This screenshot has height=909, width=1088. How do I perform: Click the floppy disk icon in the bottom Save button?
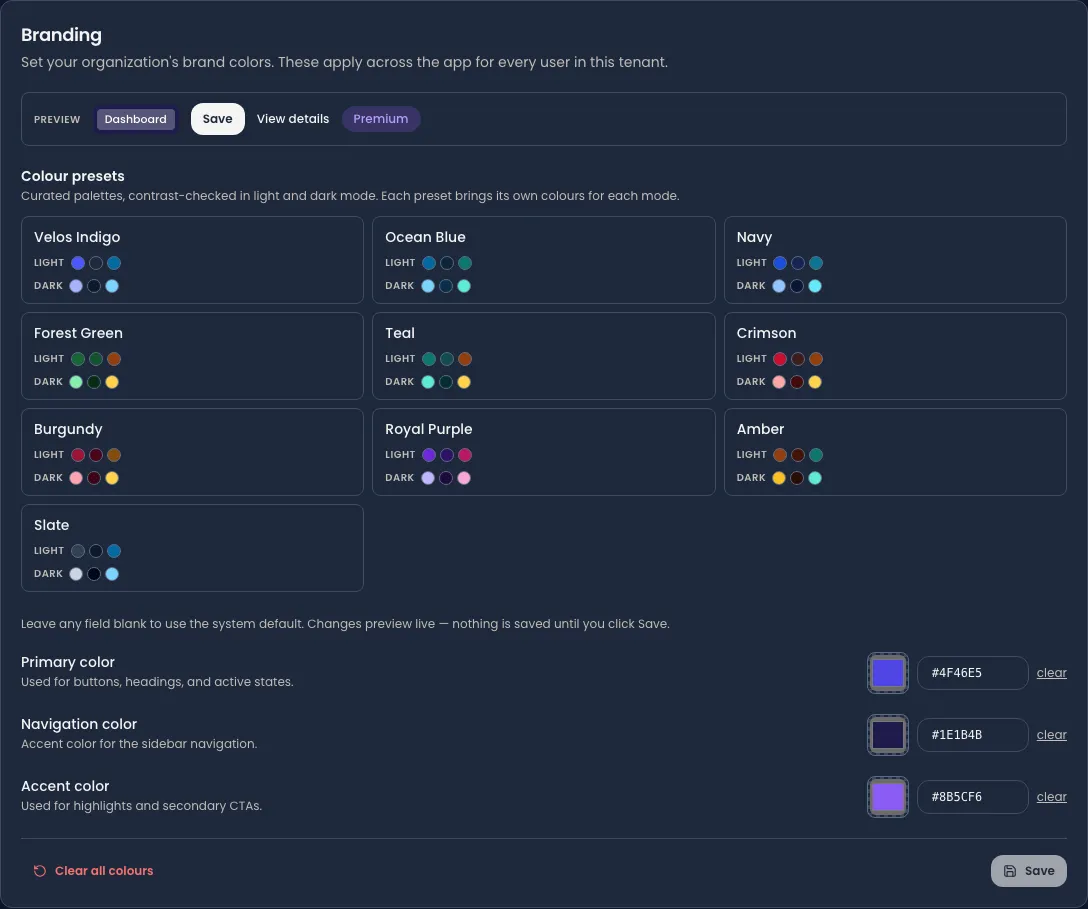[1010, 871]
